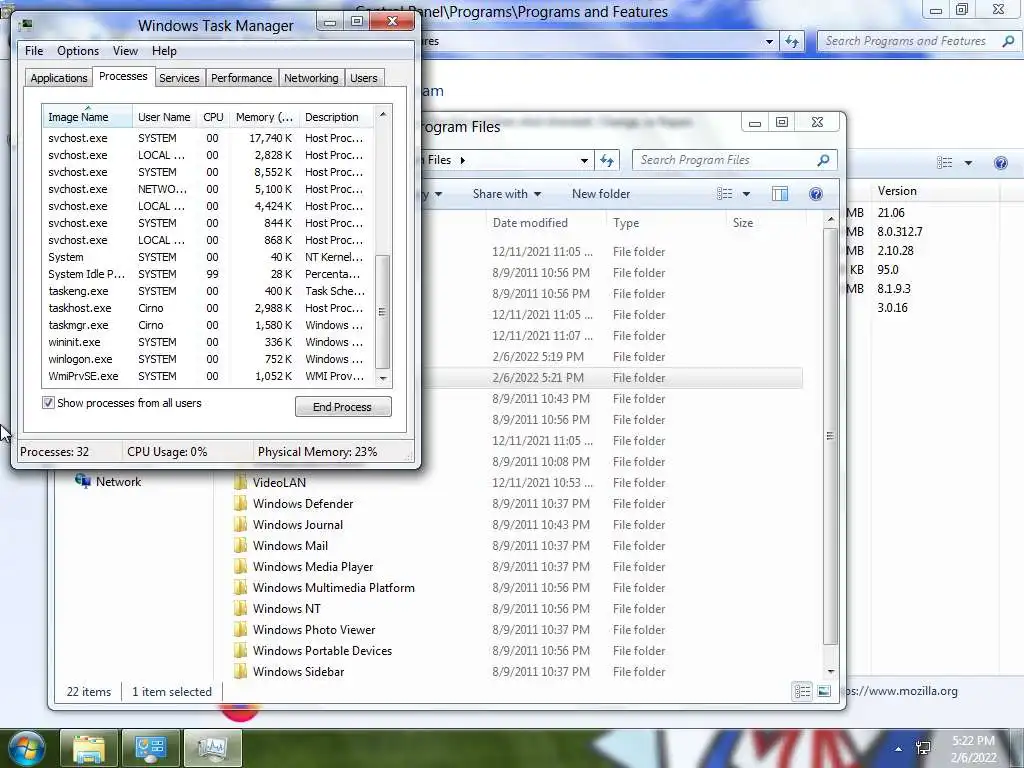Image resolution: width=1024 pixels, height=768 pixels.
Task: Click scroll-down arrow in Task Manager process list
Action: click(x=383, y=378)
